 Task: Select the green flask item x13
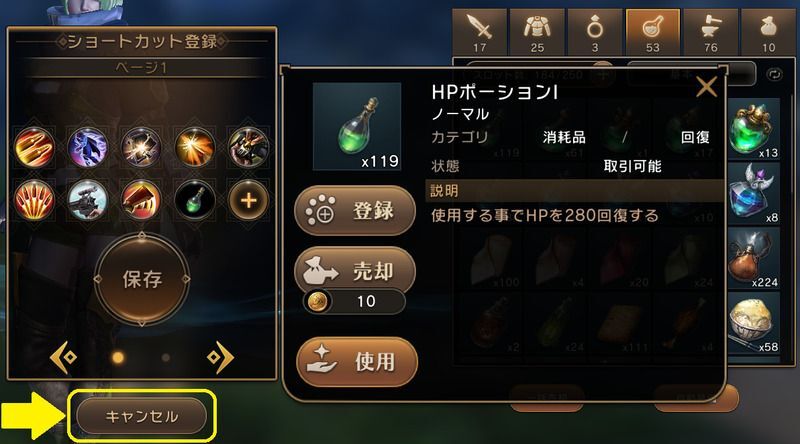[x=754, y=129]
